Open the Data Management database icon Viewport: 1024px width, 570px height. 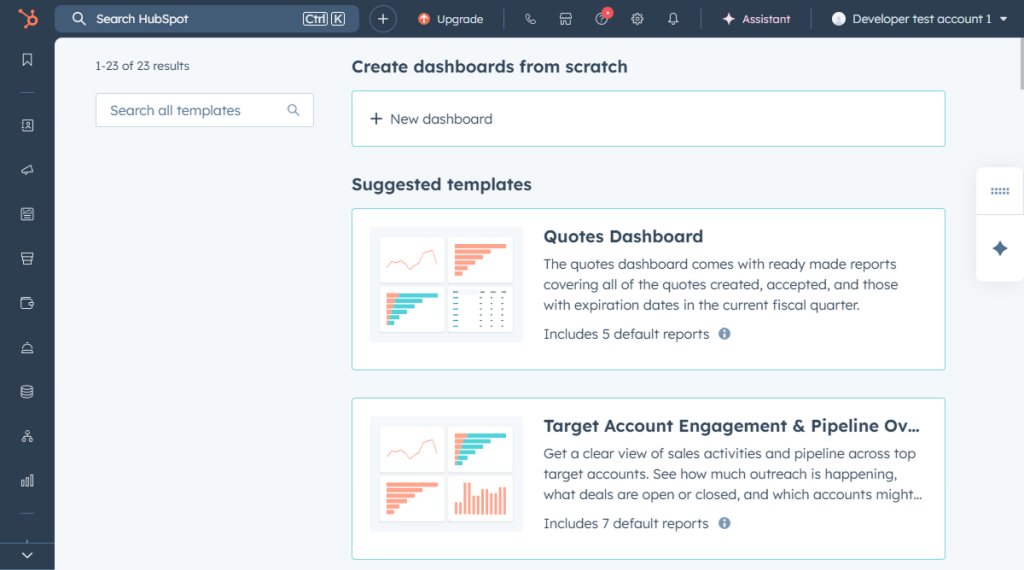(x=27, y=392)
